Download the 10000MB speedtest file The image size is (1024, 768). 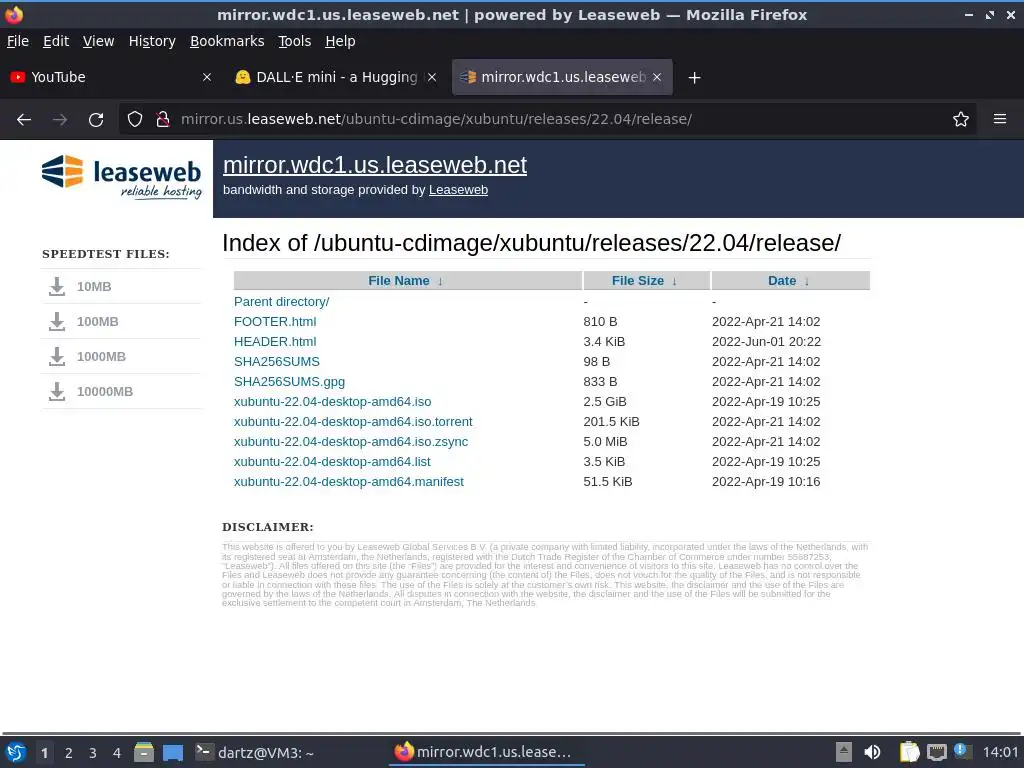104,392
